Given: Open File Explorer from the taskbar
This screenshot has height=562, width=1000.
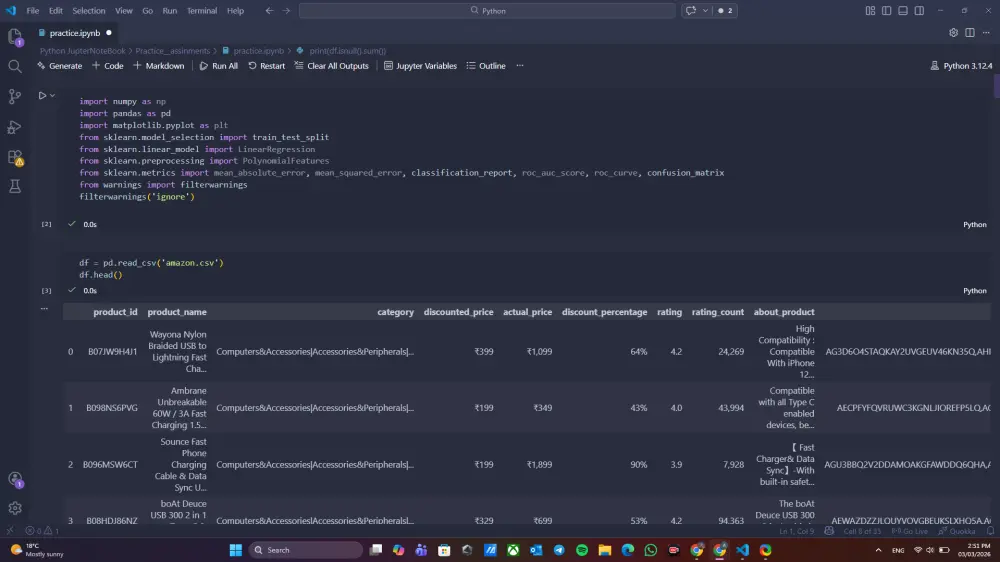Looking at the screenshot, I should pyautogui.click(x=605, y=550).
